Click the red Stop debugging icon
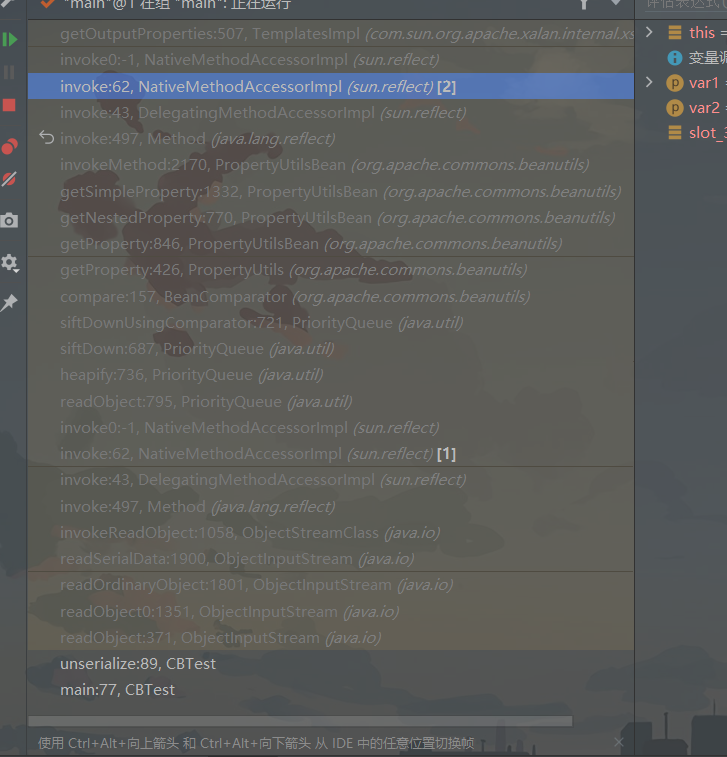The height and width of the screenshot is (757, 727). tap(10, 105)
